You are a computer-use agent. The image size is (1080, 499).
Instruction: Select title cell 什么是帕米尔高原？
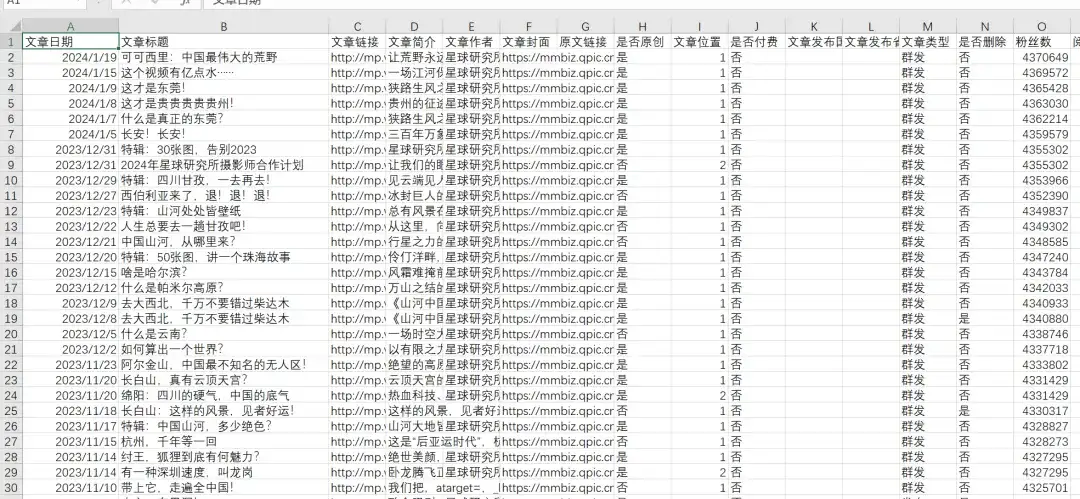click(224, 287)
